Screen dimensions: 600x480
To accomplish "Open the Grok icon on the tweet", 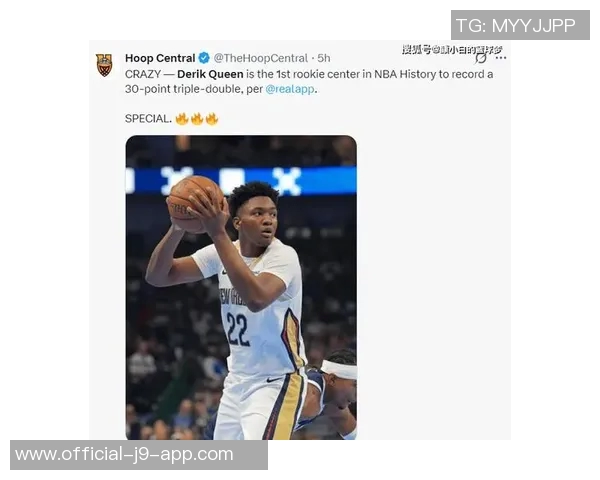I will tap(481, 59).
